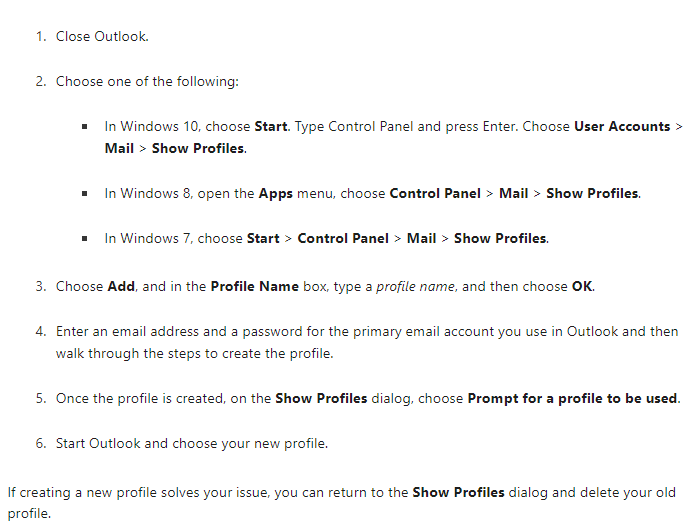Click 'Start Outlook and choose your new profile'
Image resolution: width=694 pixels, height=529 pixels.
(191, 444)
